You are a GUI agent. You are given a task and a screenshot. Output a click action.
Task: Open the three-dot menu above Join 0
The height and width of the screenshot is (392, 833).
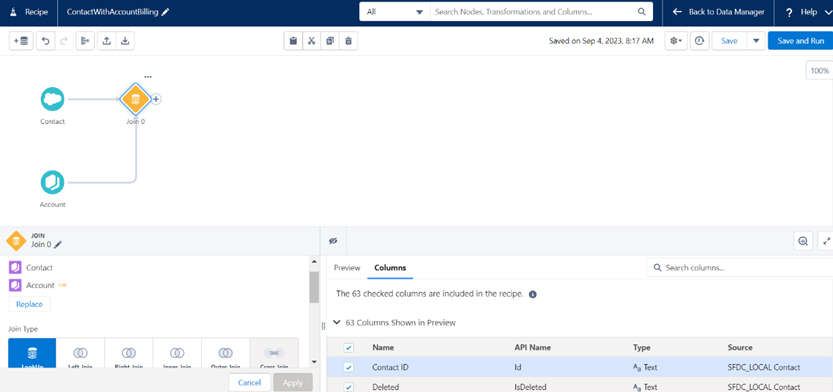pos(148,77)
